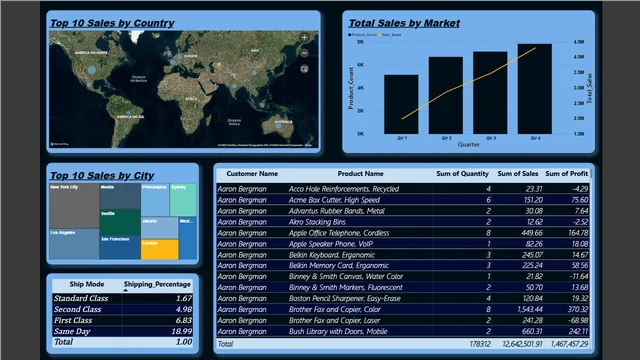Click the Acme Box Cutter, High Speed row

pos(403,200)
